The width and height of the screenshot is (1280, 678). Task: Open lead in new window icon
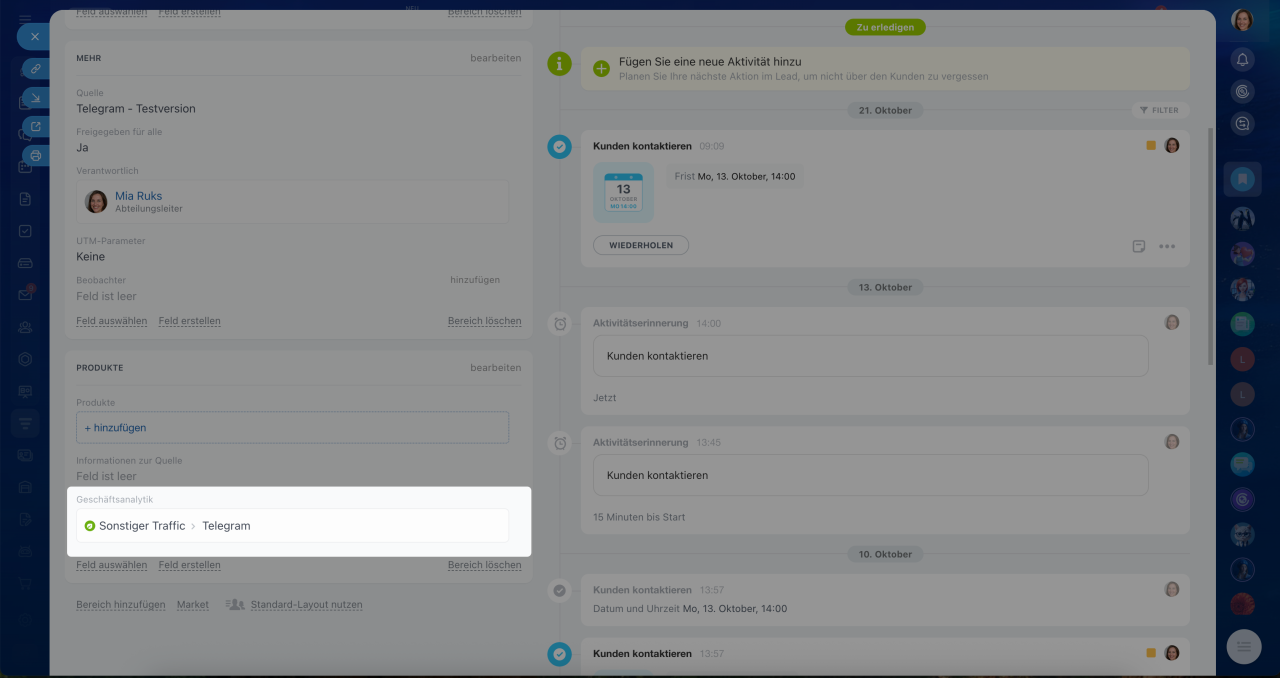[35, 127]
